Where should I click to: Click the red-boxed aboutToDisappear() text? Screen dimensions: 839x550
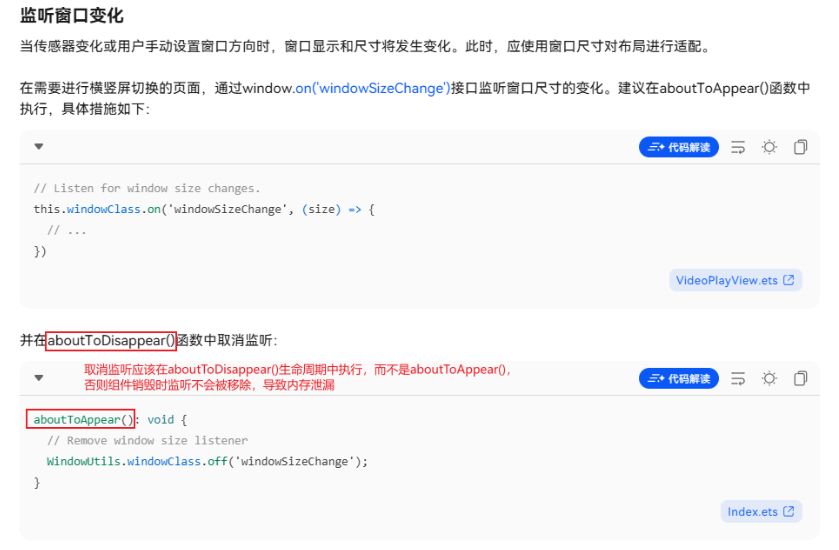click(x=111, y=341)
